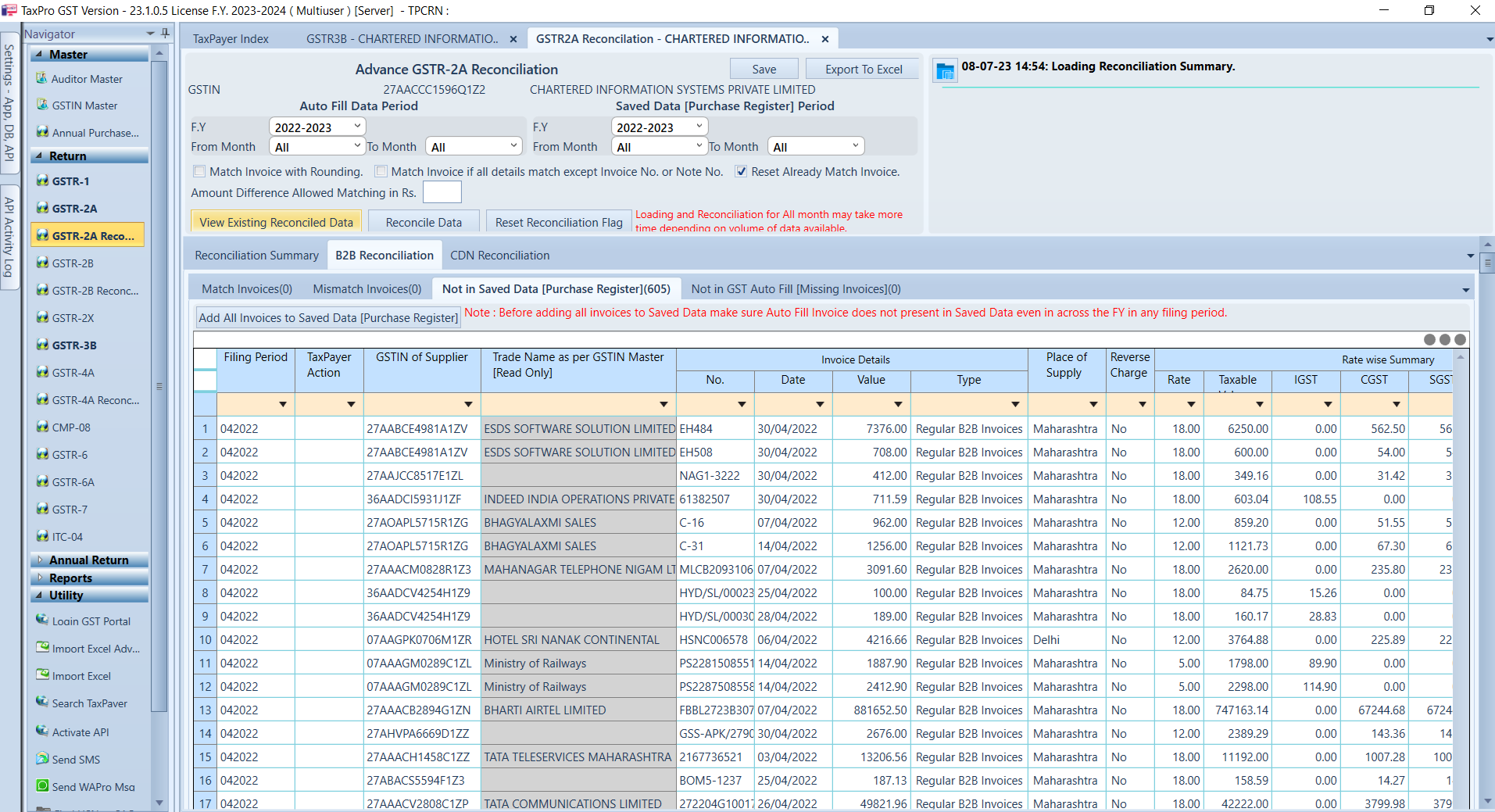1495x812 pixels.
Task: Open GSTR-7 return
Action: tap(70, 510)
